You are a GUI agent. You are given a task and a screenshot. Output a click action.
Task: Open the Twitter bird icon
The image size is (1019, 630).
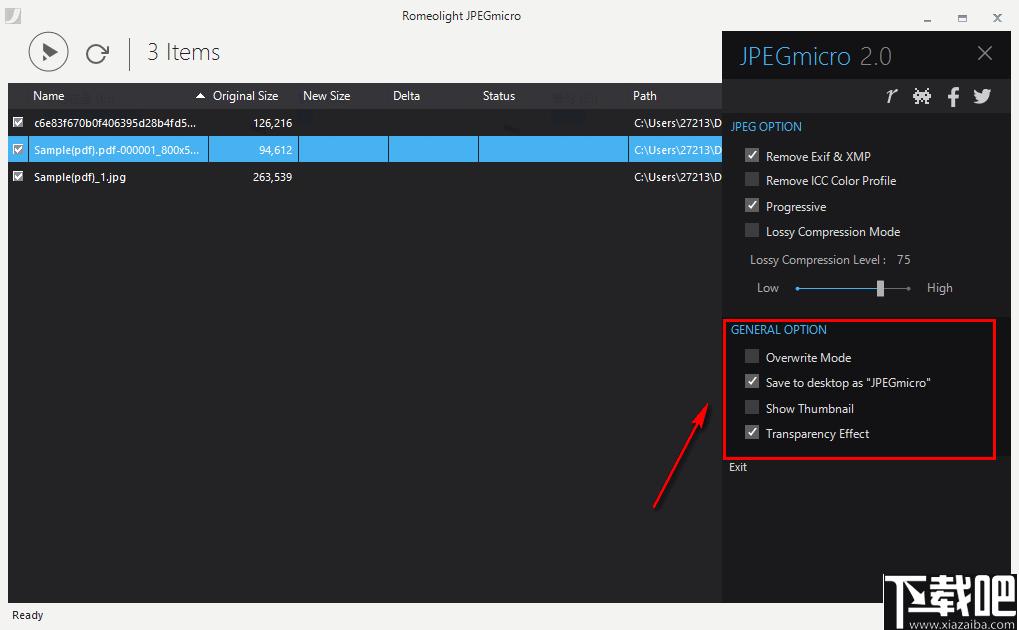click(982, 96)
